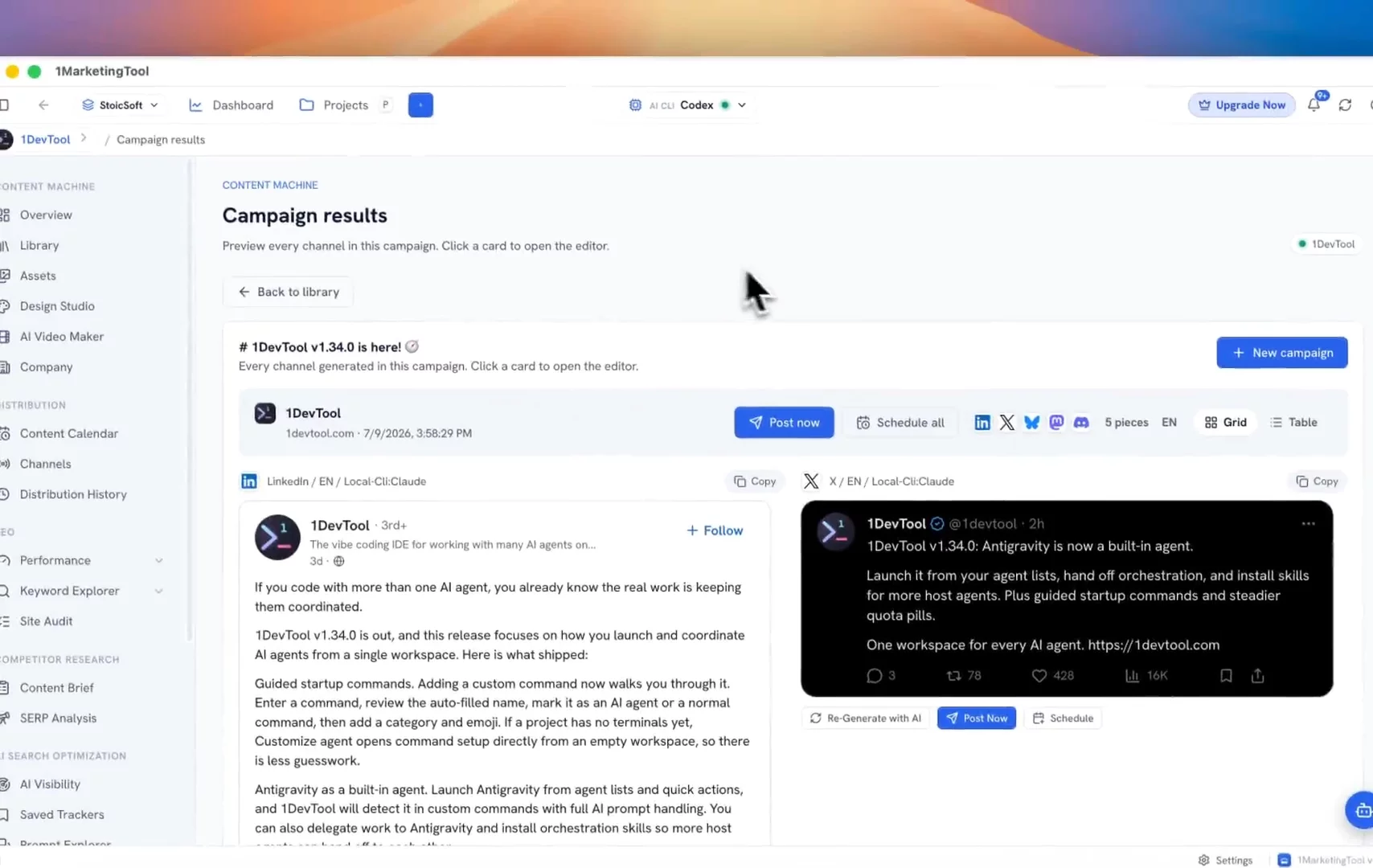This screenshot has height=868, width=1373.
Task: Click Follow on the LinkedIn preview
Action: (715, 530)
